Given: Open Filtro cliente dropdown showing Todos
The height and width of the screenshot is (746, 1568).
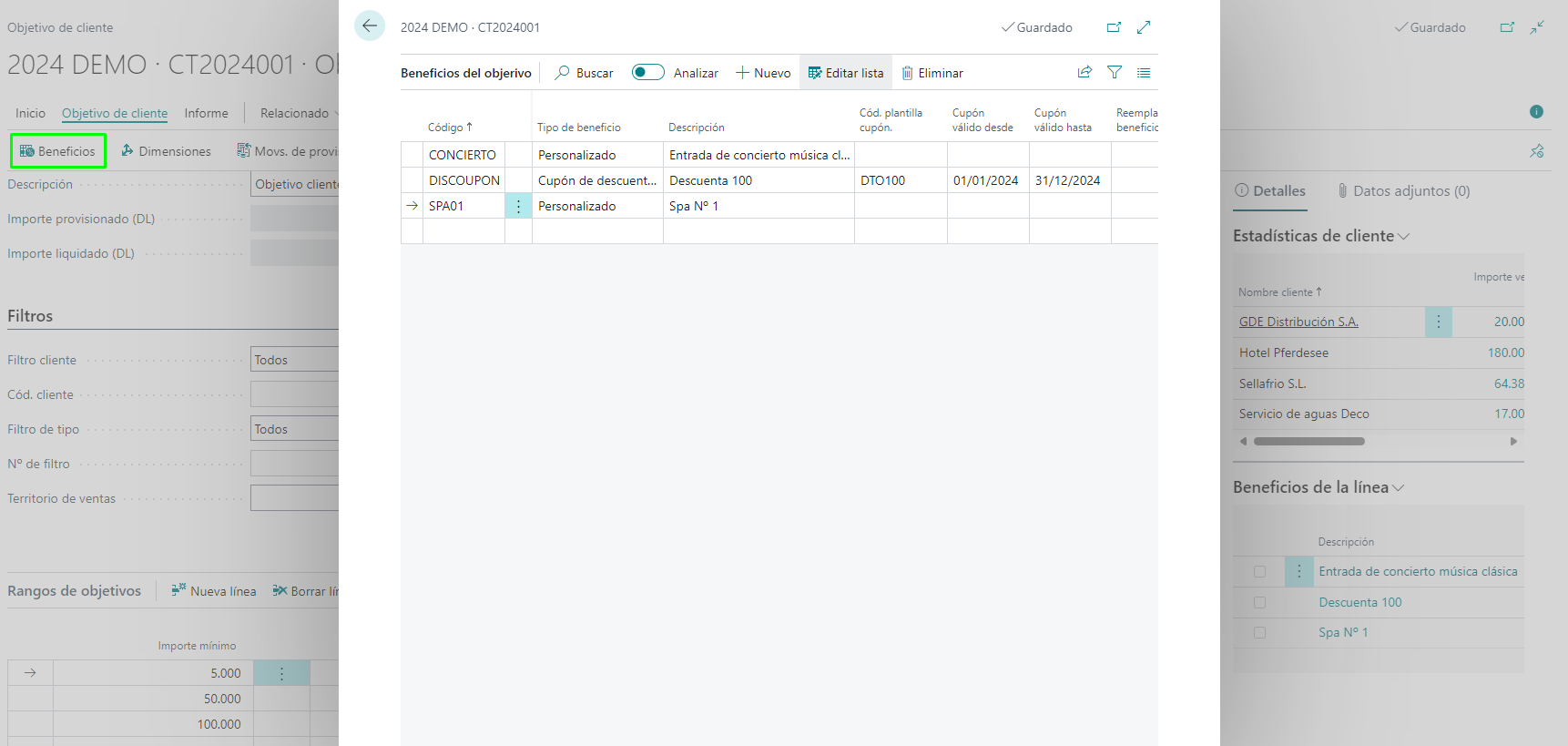Looking at the screenshot, I should pos(294,360).
